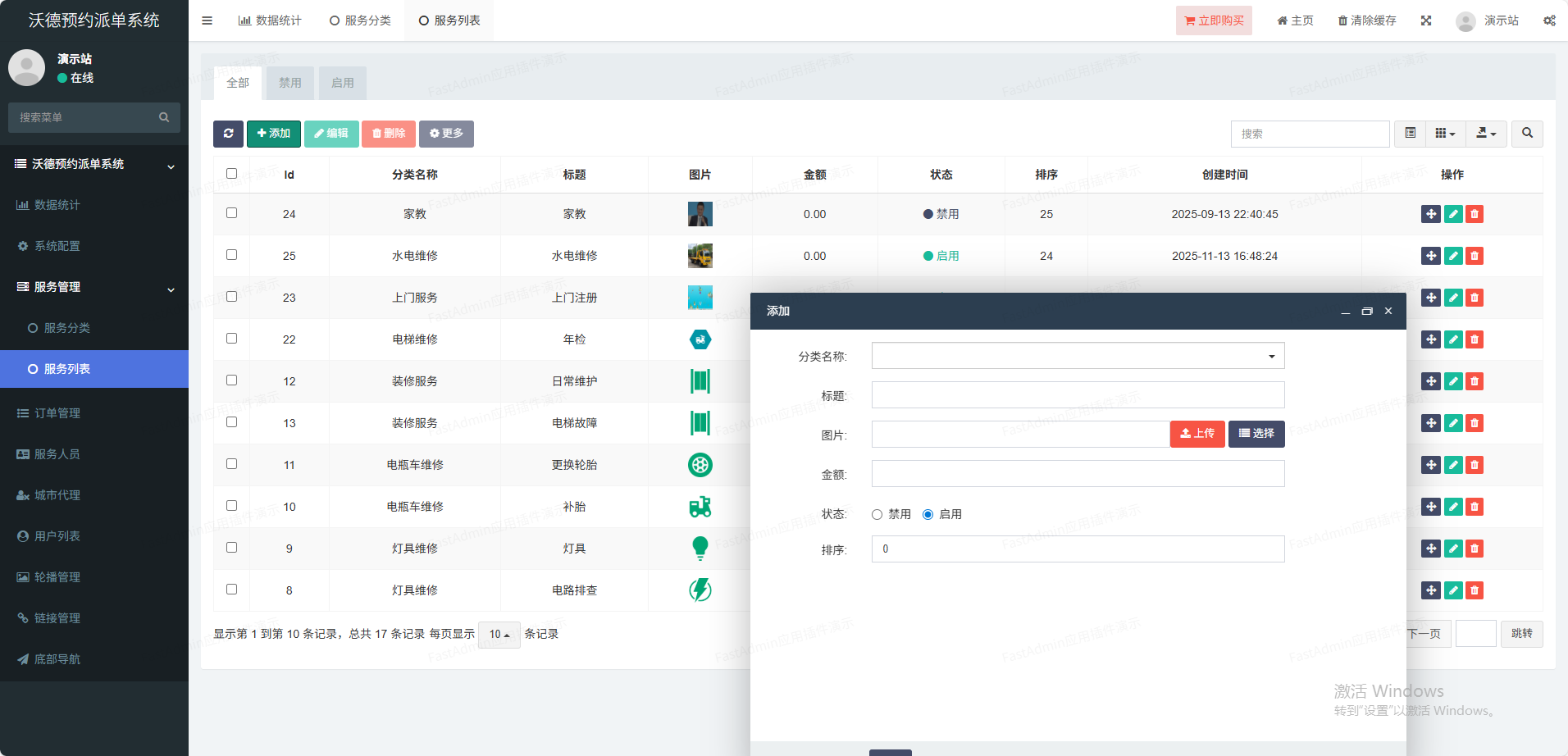
Task: Open the page size dropdown showing 10
Action: click(499, 634)
